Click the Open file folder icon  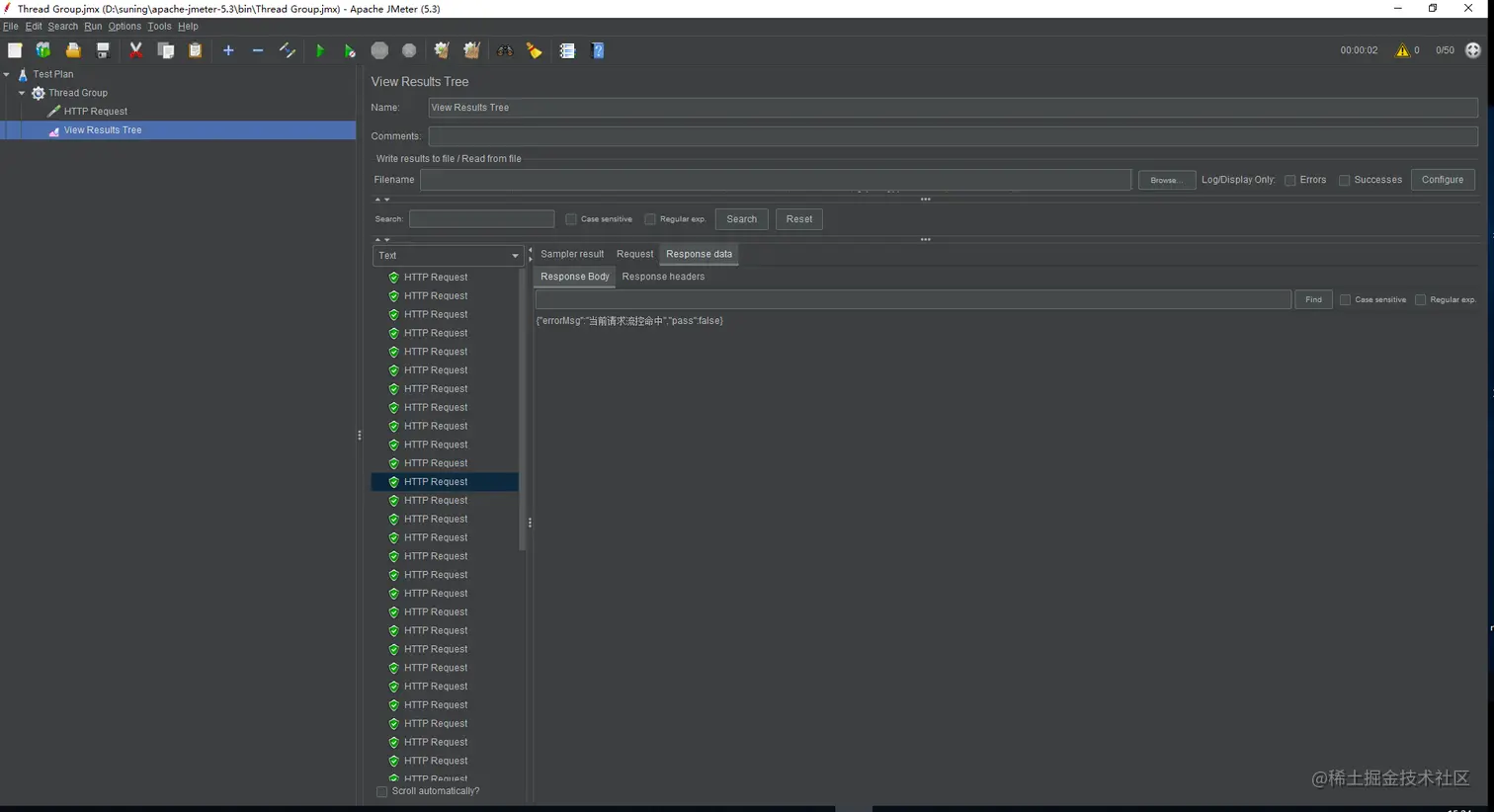point(73,50)
